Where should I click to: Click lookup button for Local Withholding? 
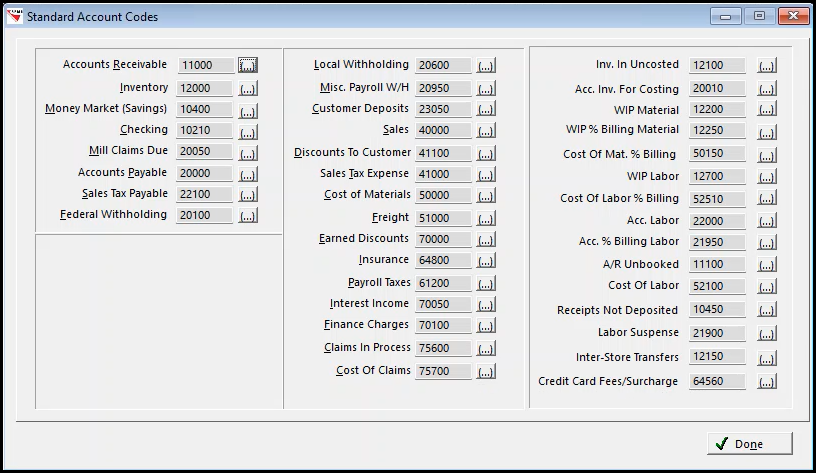[x=486, y=66]
